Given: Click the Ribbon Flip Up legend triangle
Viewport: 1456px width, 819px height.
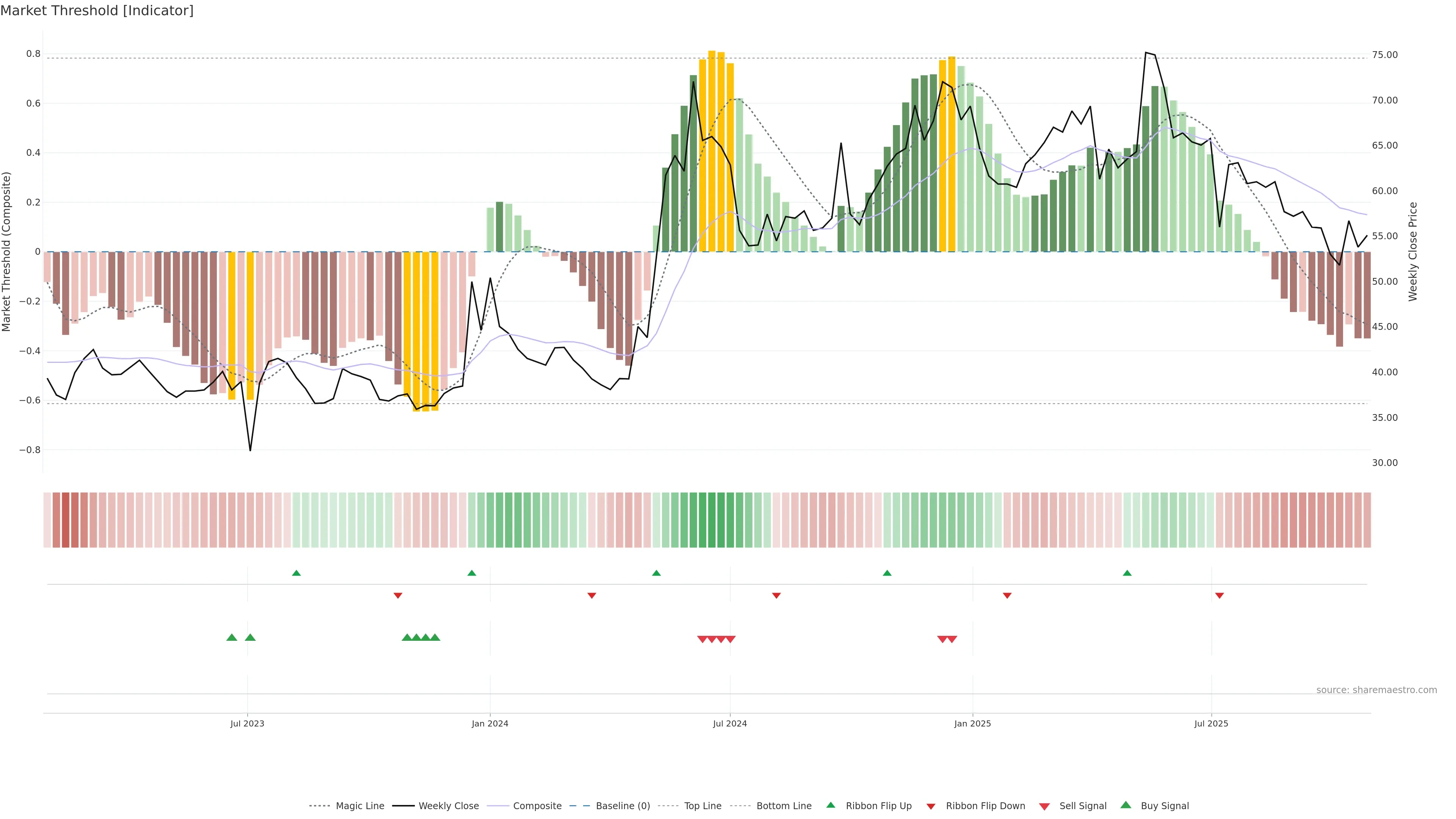Looking at the screenshot, I should coord(830,805).
